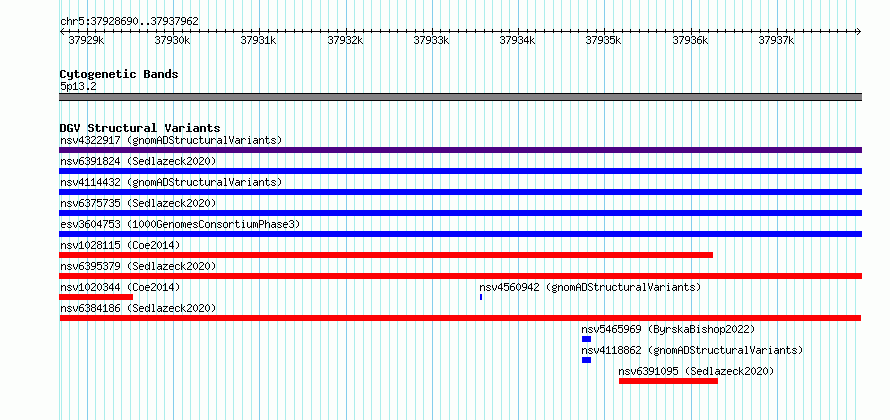Click the small blue nsv5465969 bar
The image size is (890, 420).
(x=586, y=339)
